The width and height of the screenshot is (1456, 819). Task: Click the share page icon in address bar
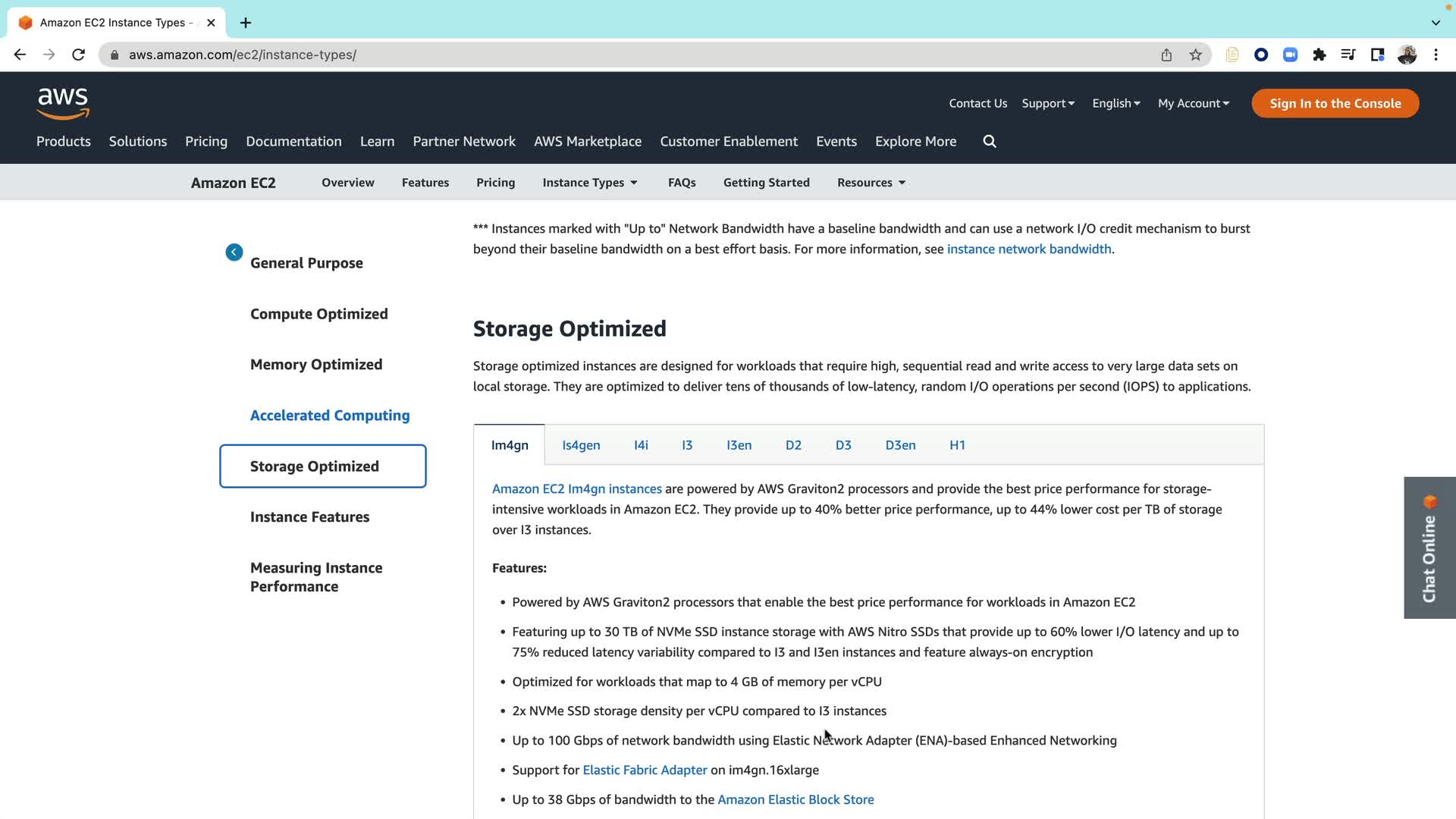click(x=1166, y=55)
